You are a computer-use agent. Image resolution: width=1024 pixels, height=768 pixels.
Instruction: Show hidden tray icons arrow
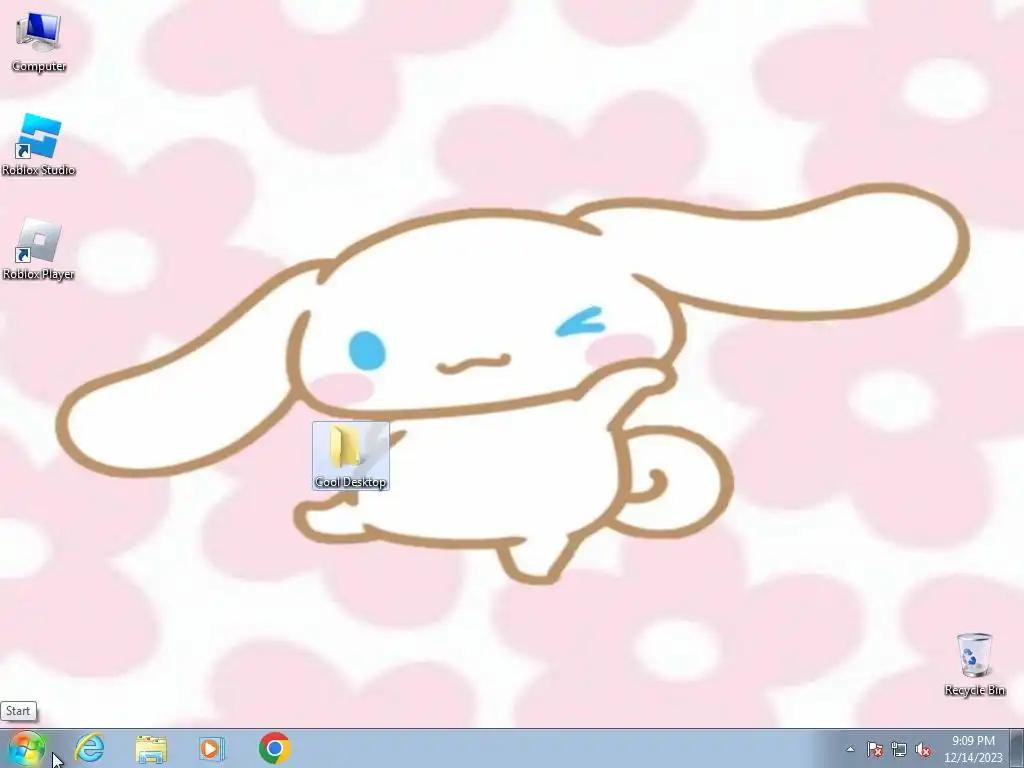click(x=850, y=749)
